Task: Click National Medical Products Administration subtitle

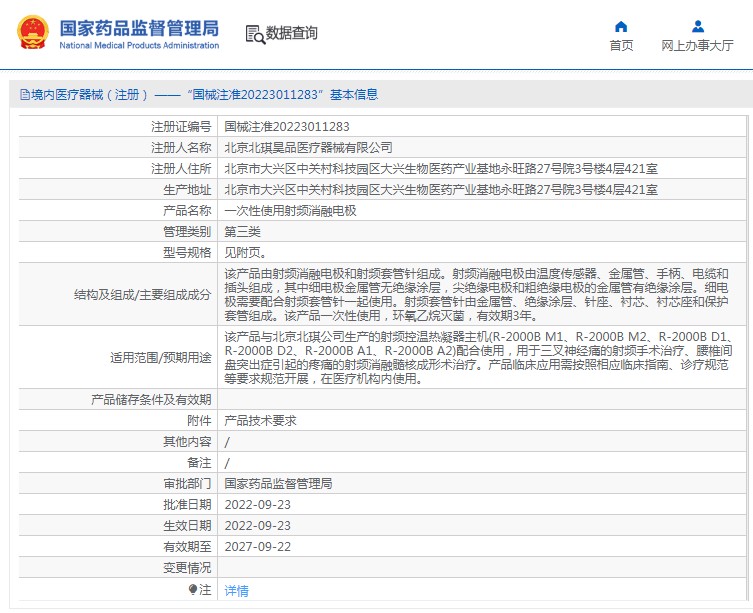Action: point(139,46)
